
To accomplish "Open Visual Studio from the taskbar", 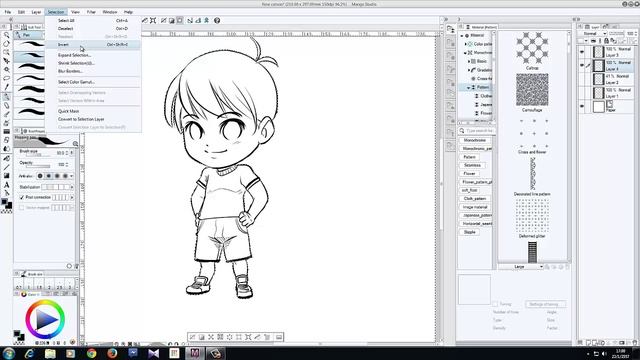I will 153,353.
